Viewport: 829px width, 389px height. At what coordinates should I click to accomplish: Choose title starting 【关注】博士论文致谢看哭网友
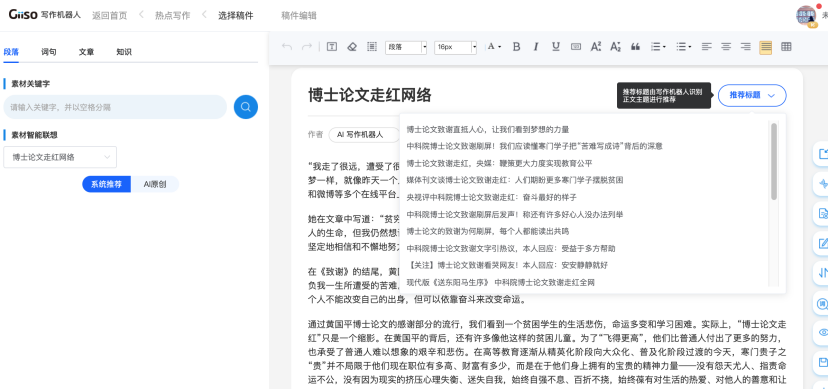point(507,265)
